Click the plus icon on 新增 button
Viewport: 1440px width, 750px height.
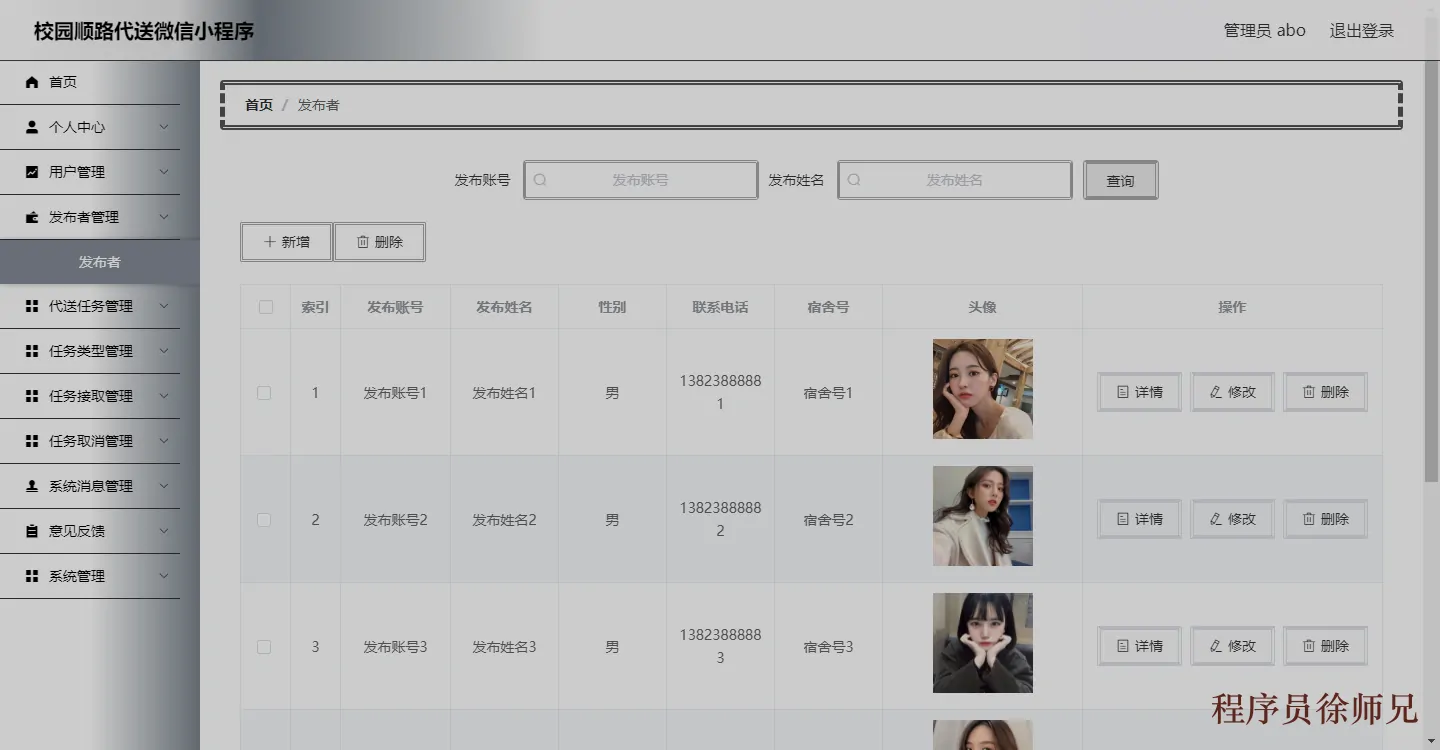click(x=269, y=242)
